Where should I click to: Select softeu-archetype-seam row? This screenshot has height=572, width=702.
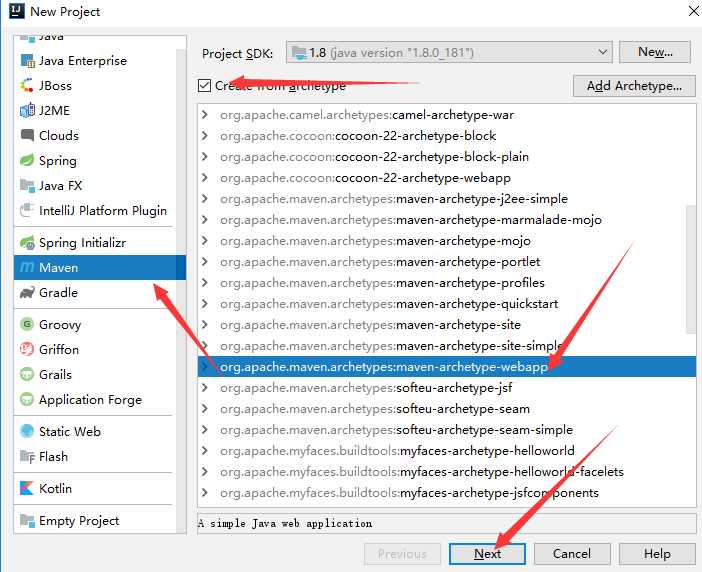point(446,409)
